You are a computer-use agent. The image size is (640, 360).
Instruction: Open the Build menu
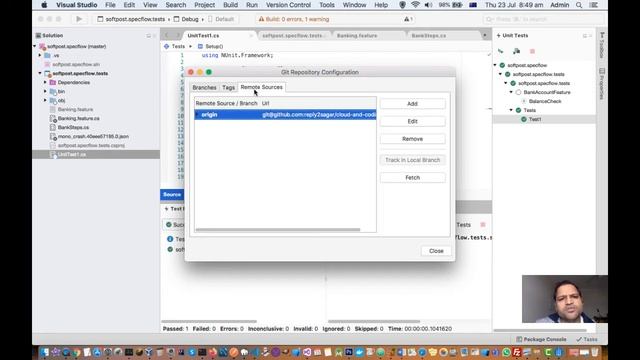231,5
